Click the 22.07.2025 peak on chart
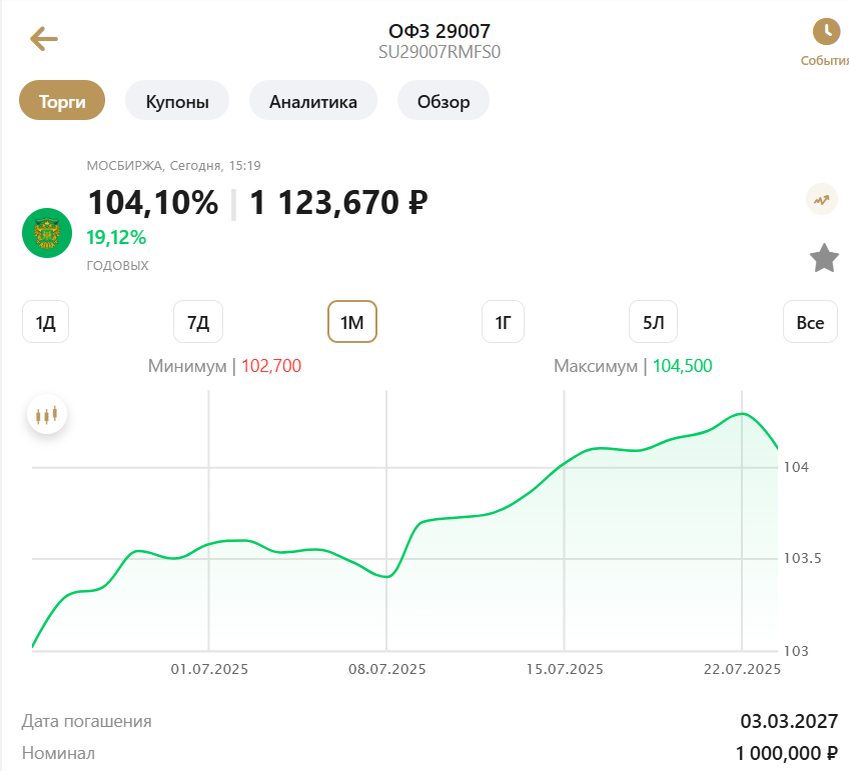The height and width of the screenshot is (771, 849). [741, 414]
